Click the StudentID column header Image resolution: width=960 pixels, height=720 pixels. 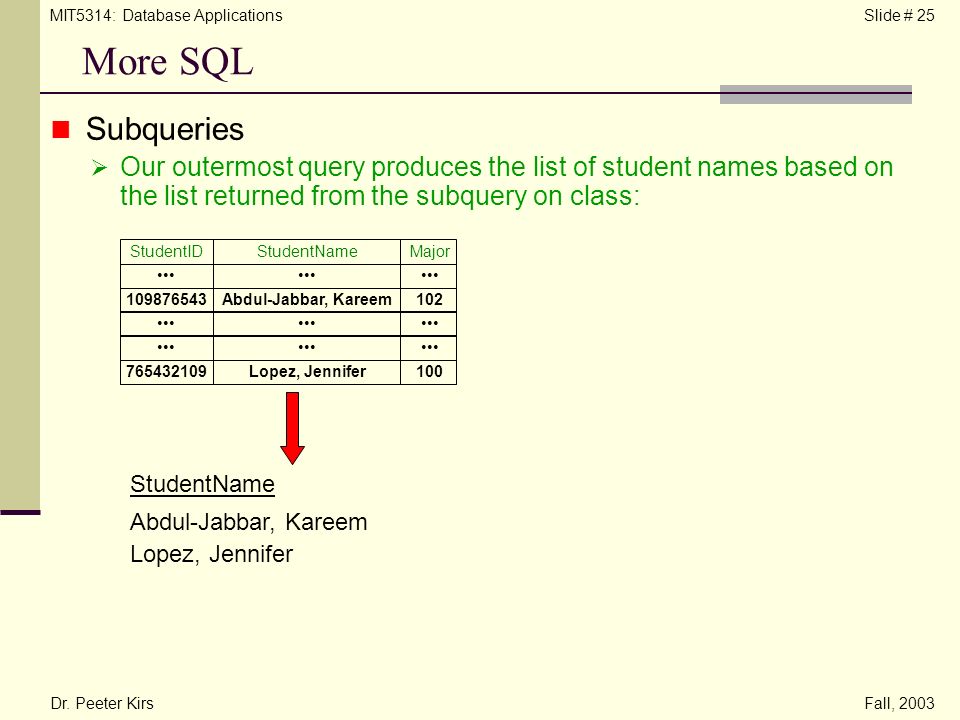pyautogui.click(x=167, y=252)
